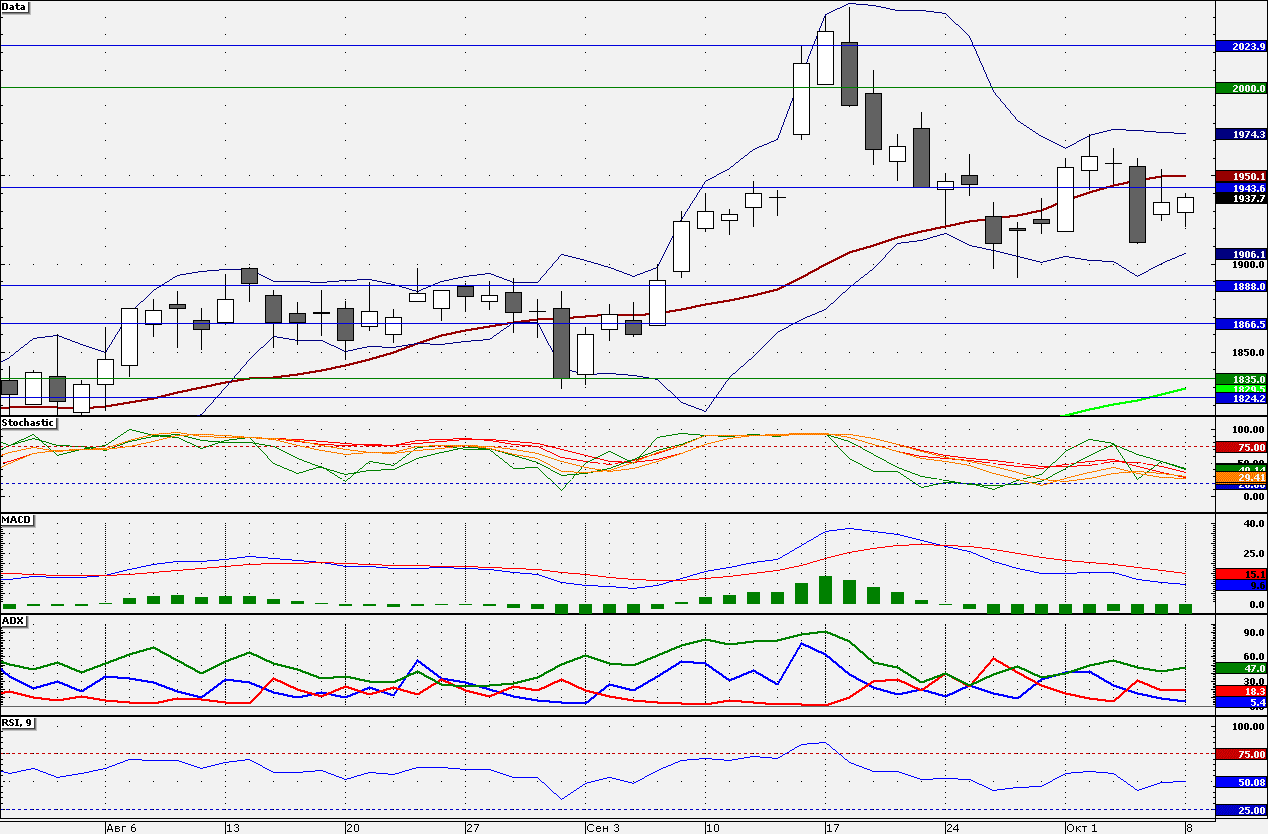
Task: Click the Stochastic panel title label
Action: [28, 423]
